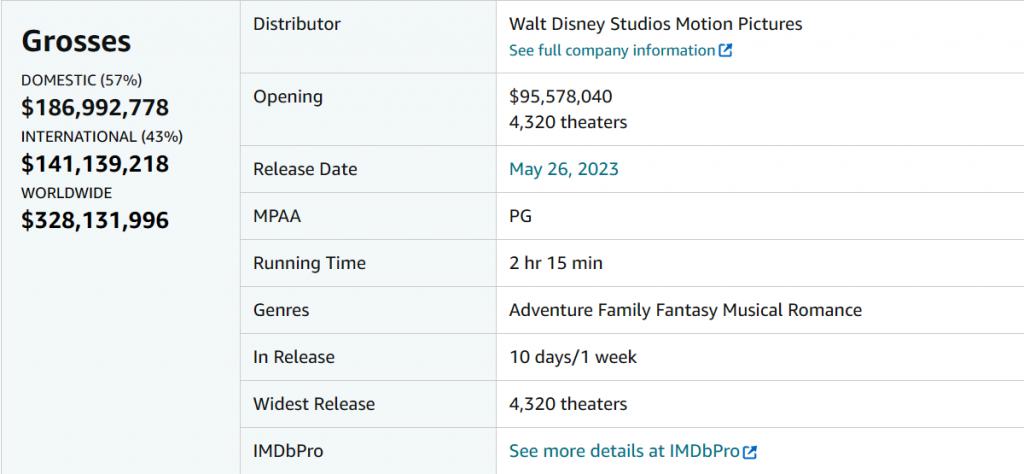Select the worldwide gross amount $328,131,996
Screen dimensions: 1024x474
point(95,220)
